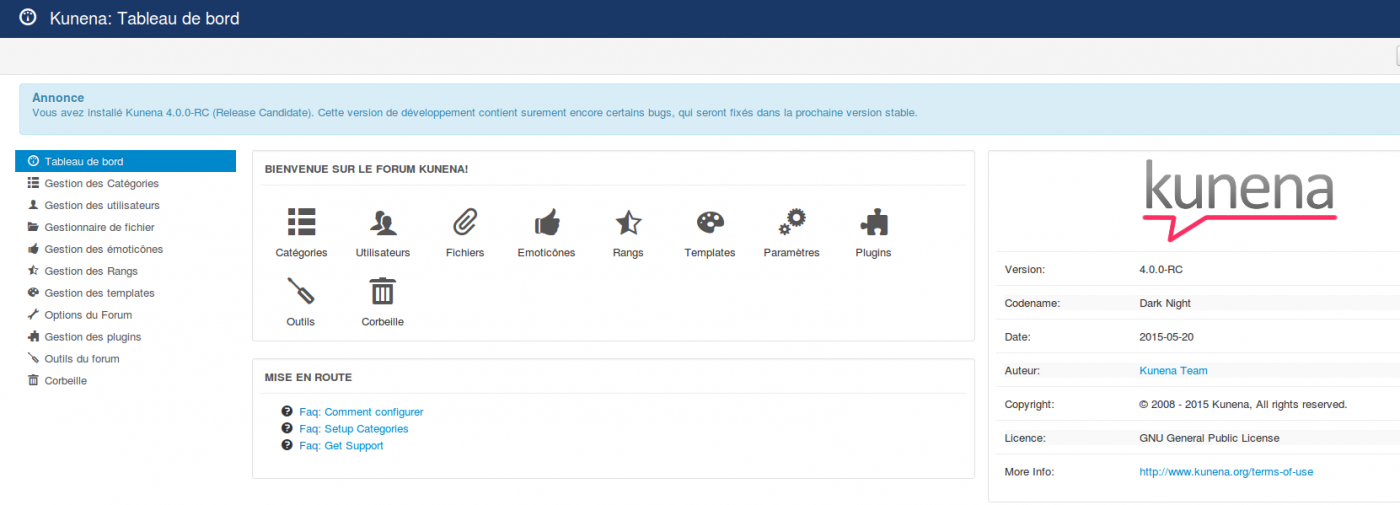Follow the Kunena Team author link
Viewport: 1400px width, 505px height.
point(1173,371)
